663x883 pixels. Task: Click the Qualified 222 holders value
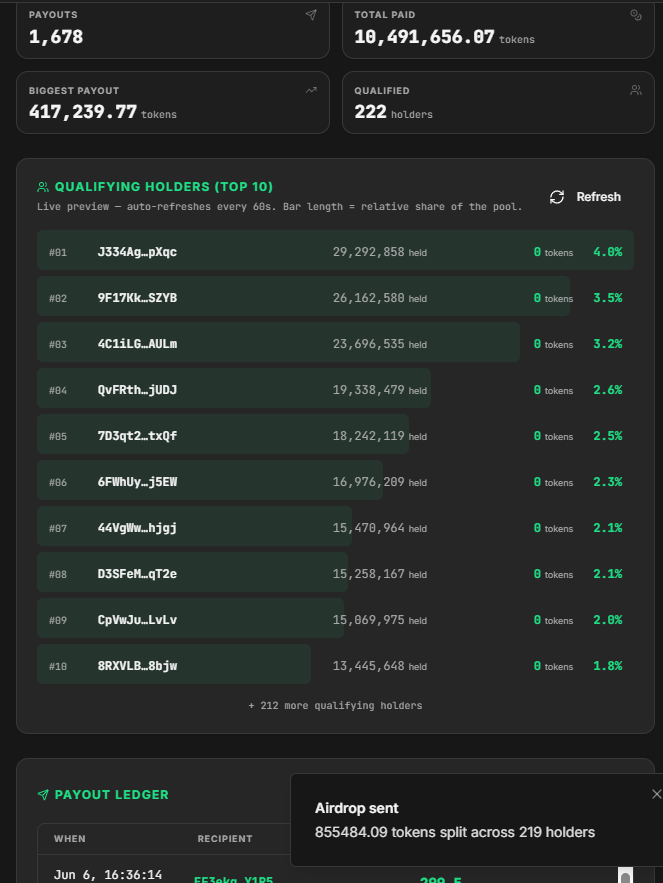(x=393, y=112)
